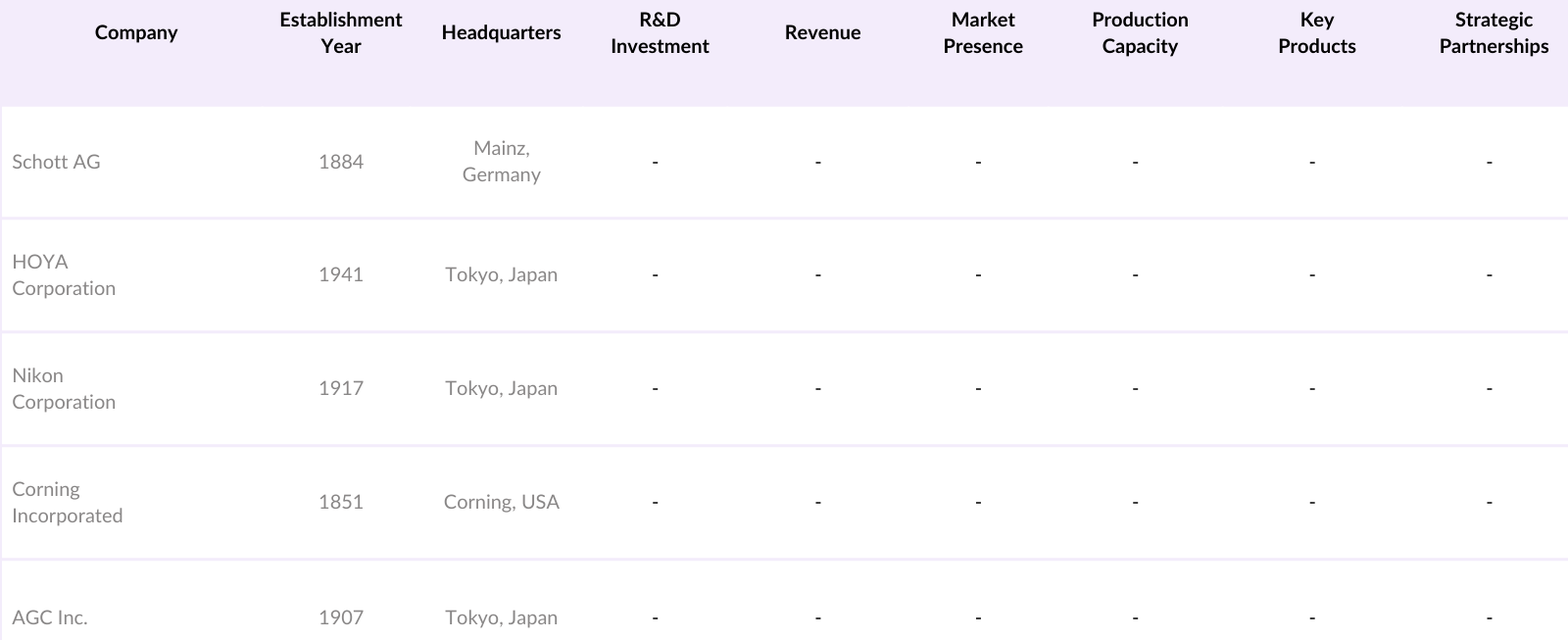Click the Schott AG Revenue cell
This screenshot has width=1568, height=640.
[818, 162]
